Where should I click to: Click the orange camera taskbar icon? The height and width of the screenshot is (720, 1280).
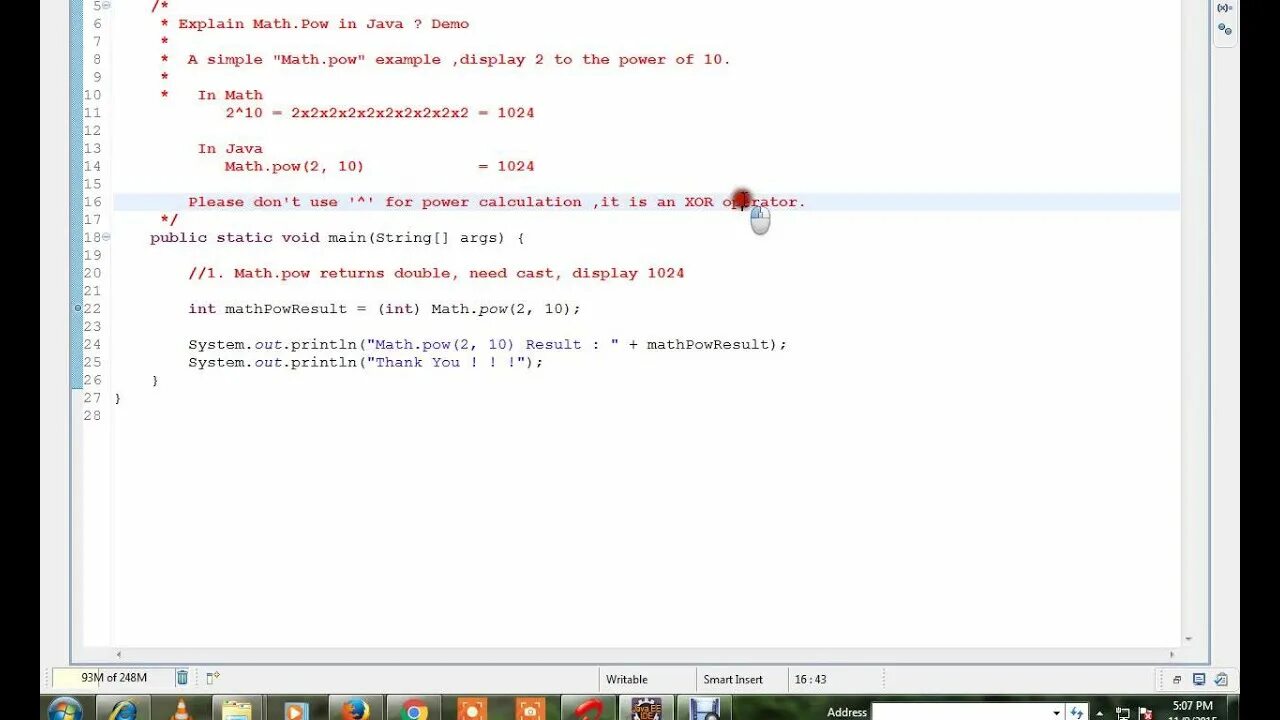tap(530, 709)
